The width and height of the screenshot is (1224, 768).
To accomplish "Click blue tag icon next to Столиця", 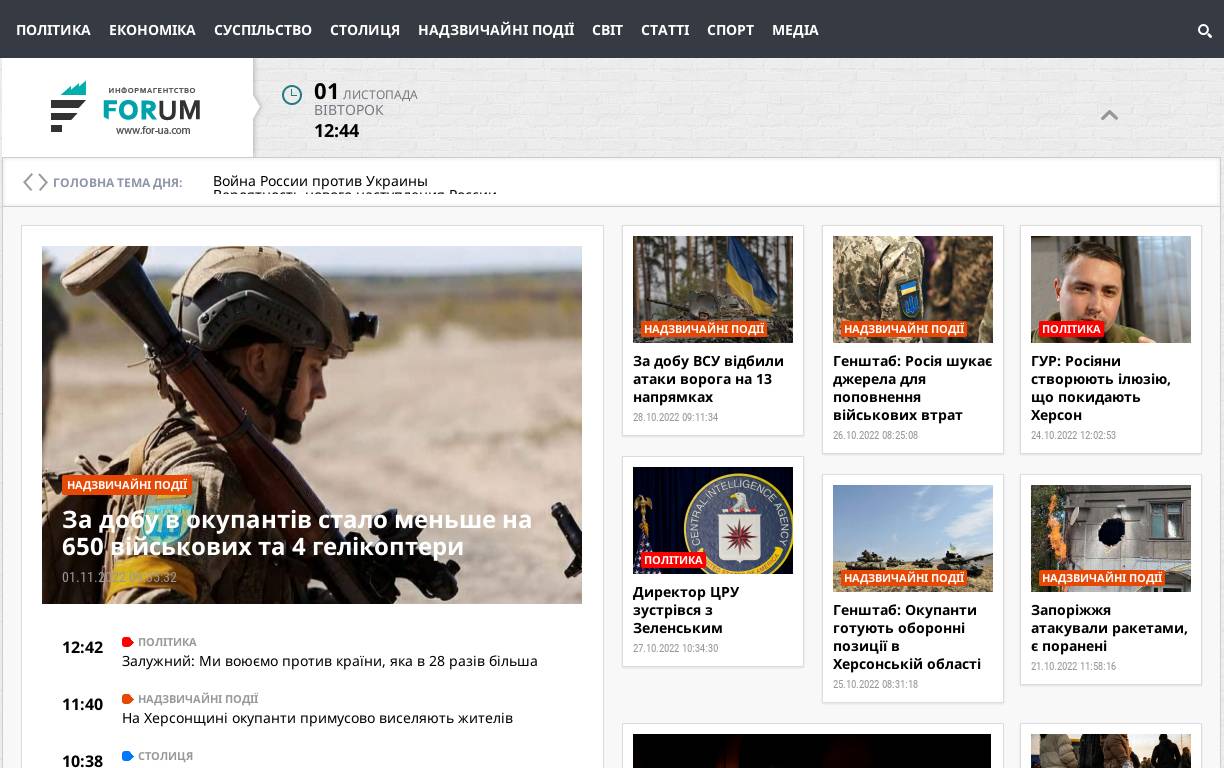I will point(128,756).
